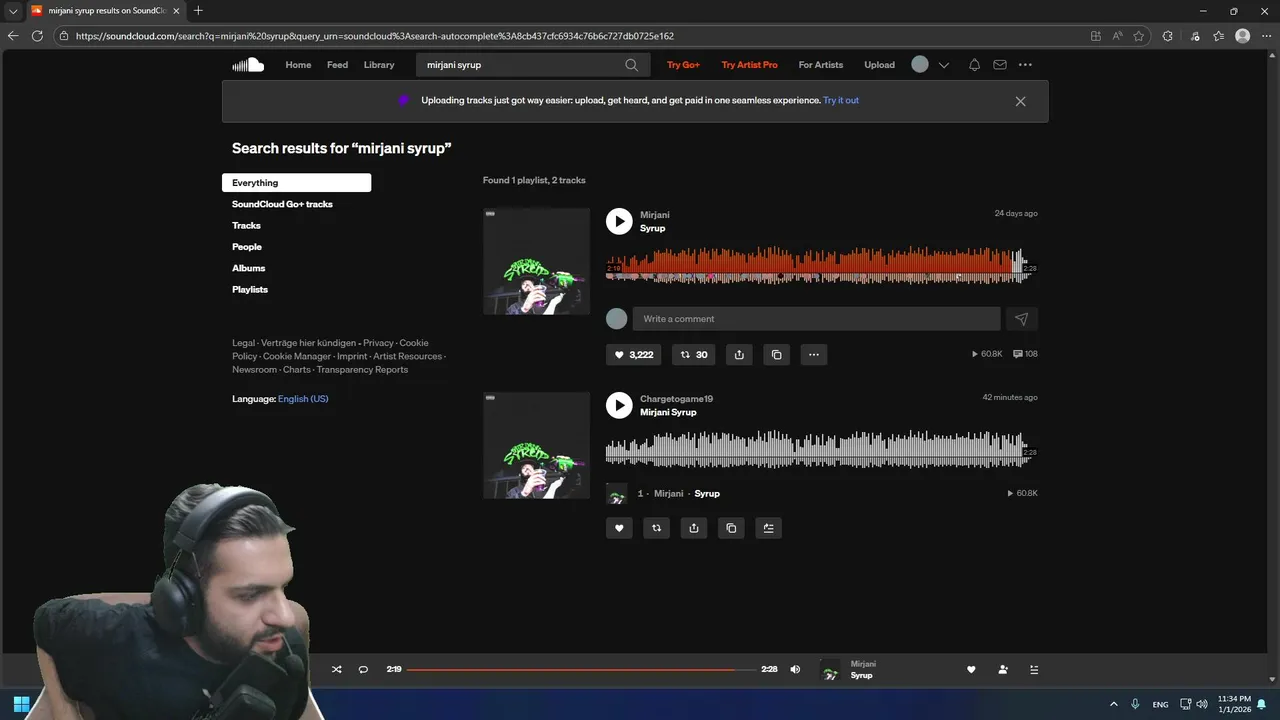The image size is (1280, 720).
Task: Repost the Chargetogame19 playlist
Action: (x=656, y=528)
